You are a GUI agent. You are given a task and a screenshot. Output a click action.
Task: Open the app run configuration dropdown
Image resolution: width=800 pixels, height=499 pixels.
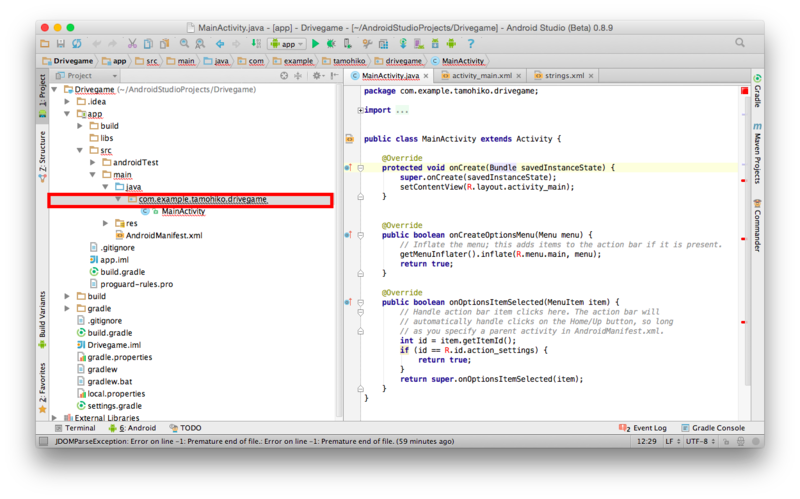pyautogui.click(x=287, y=44)
